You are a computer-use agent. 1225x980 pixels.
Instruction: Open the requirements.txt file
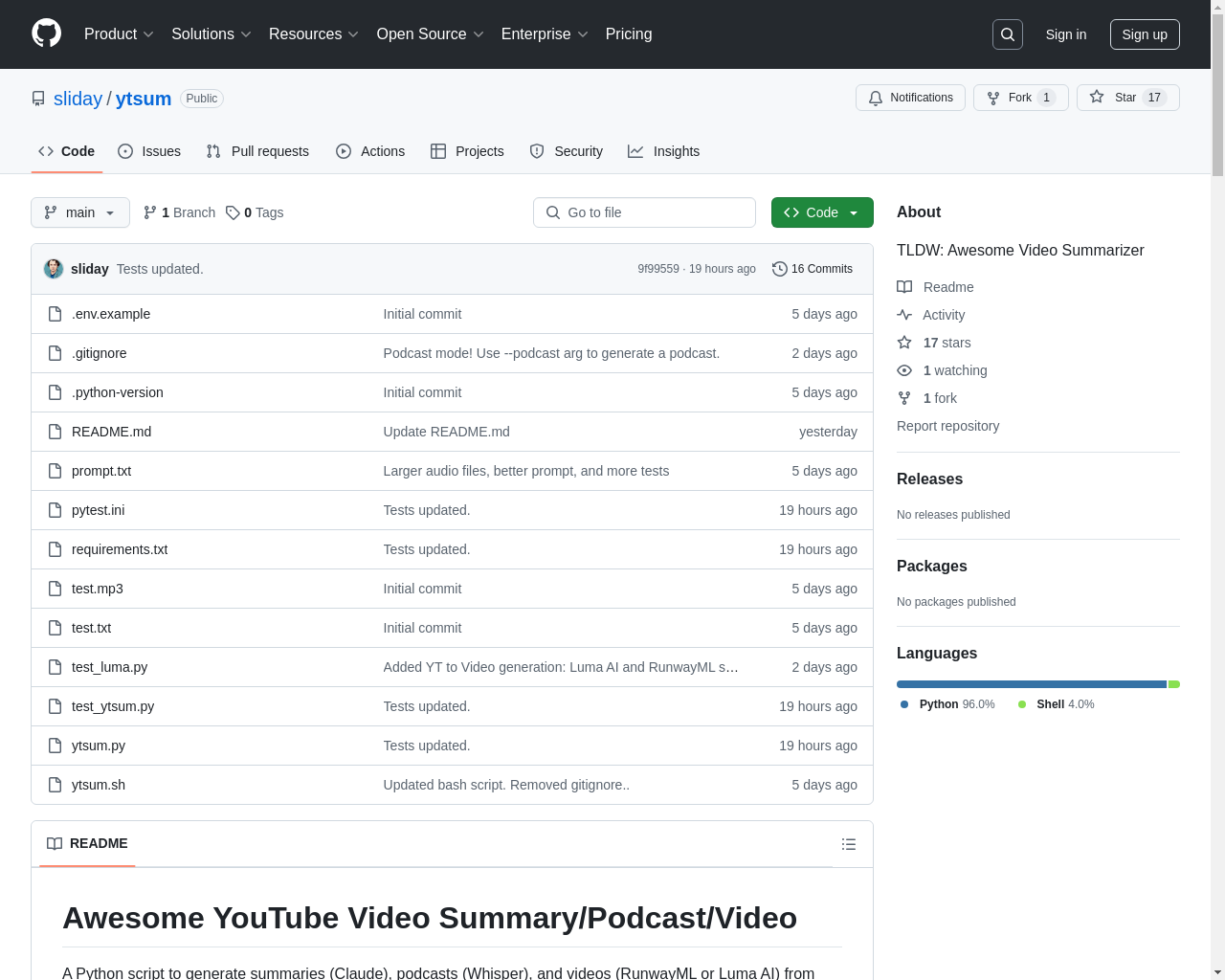pyautogui.click(x=120, y=549)
